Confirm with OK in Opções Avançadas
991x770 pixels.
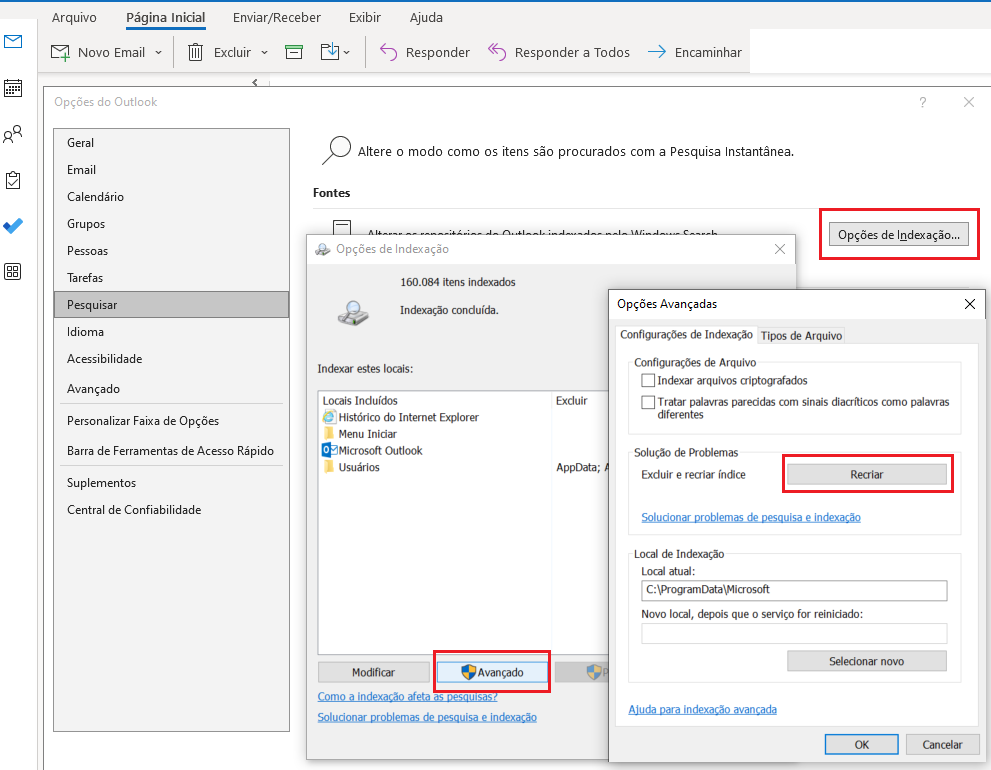click(861, 745)
